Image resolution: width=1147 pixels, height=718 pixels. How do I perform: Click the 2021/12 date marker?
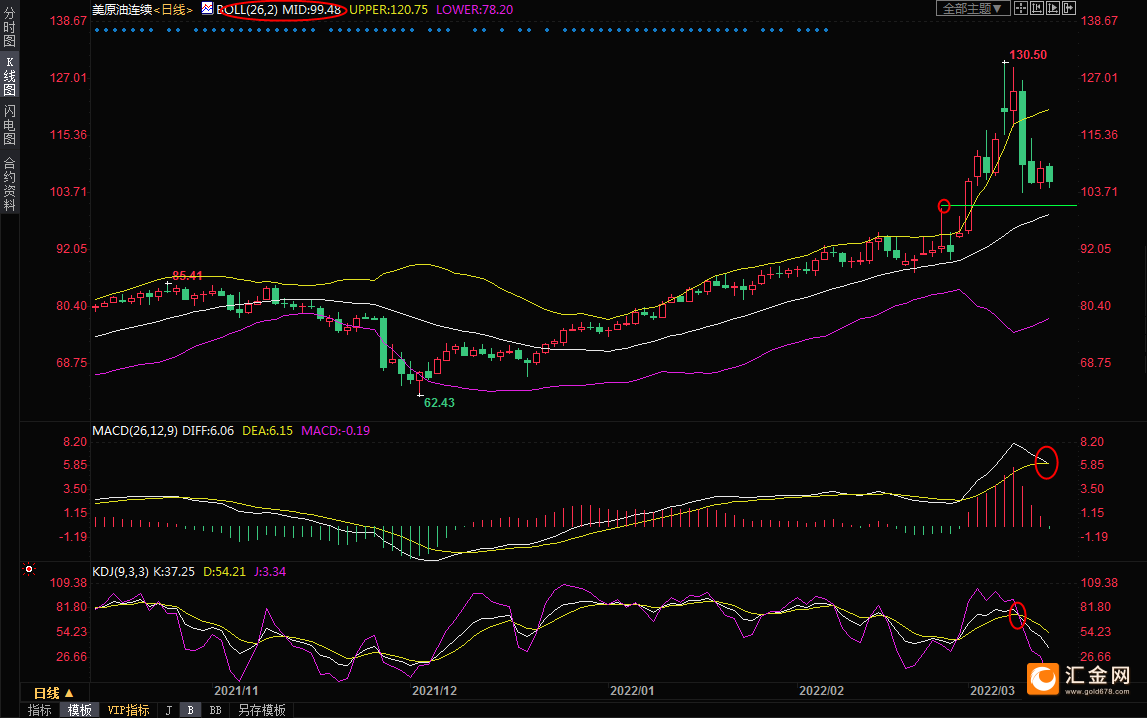[435, 691]
